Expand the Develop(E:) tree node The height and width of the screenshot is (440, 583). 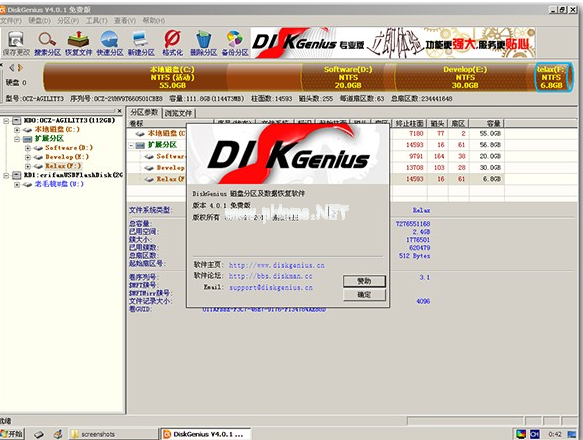click(x=28, y=157)
